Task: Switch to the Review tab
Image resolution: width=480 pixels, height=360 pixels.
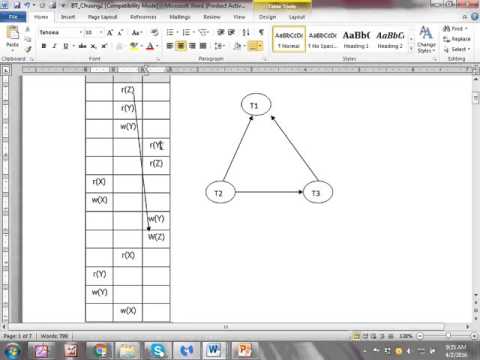Action: (212, 17)
